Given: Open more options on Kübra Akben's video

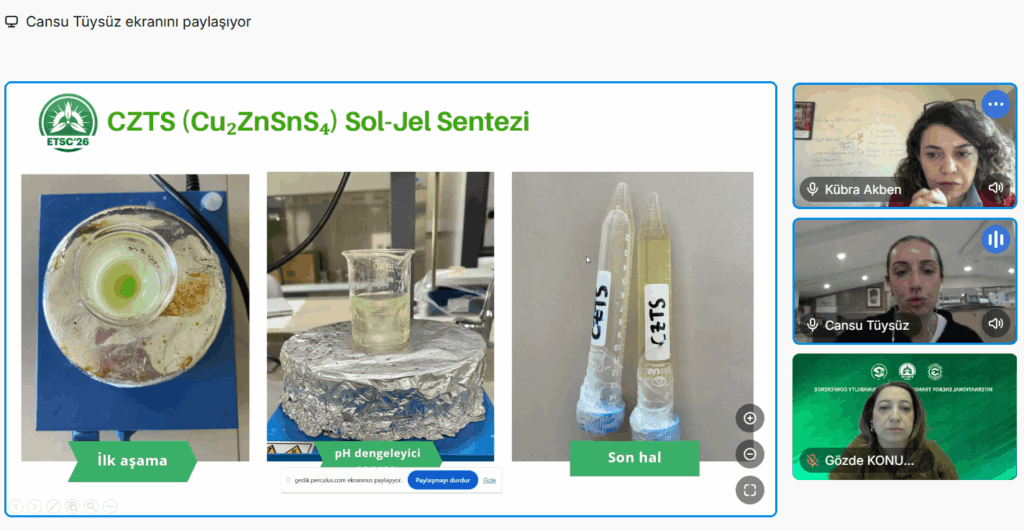Looking at the screenshot, I should point(995,104).
